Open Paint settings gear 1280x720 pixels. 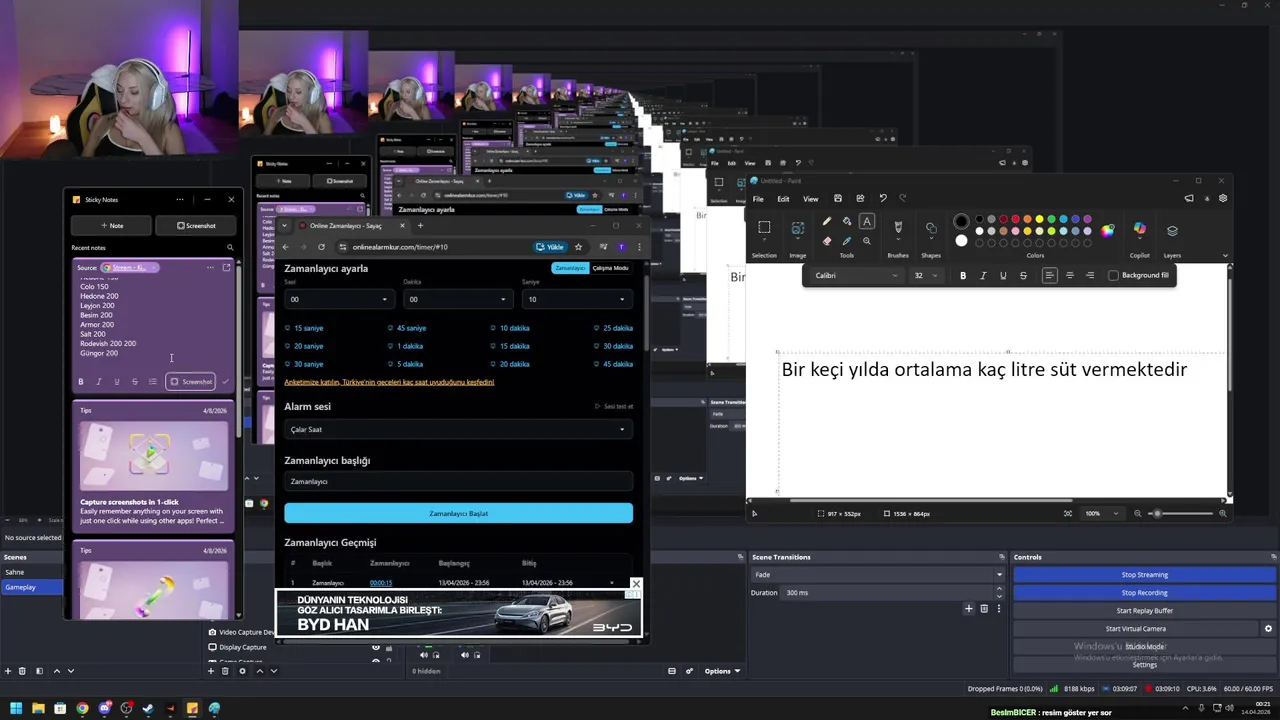pyautogui.click(x=1222, y=198)
